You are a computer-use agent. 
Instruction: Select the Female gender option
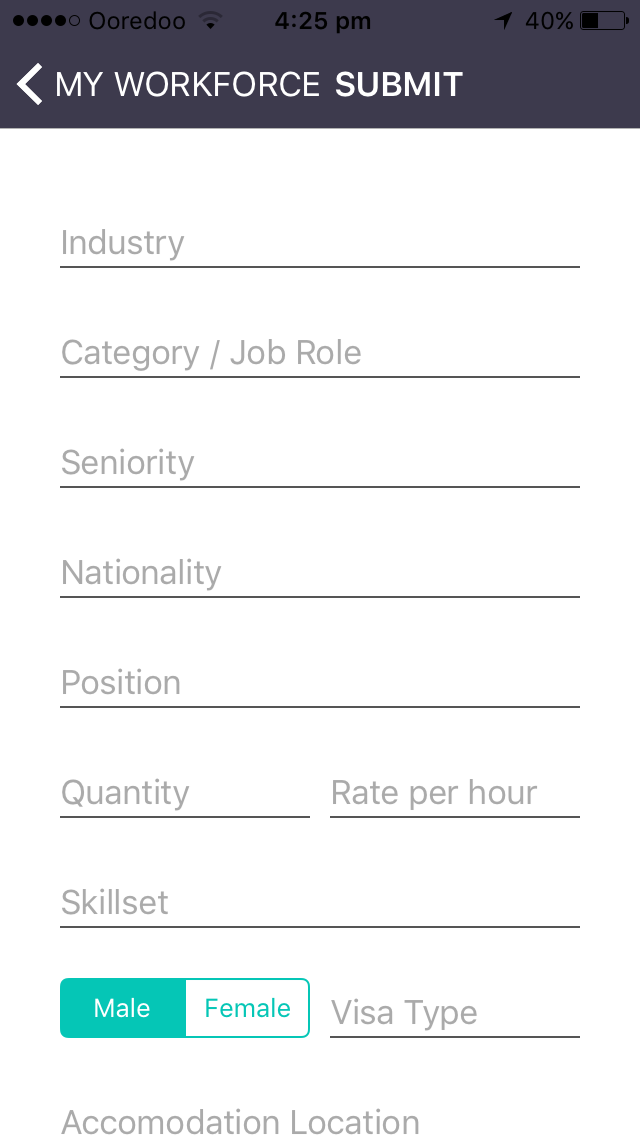pos(247,1008)
